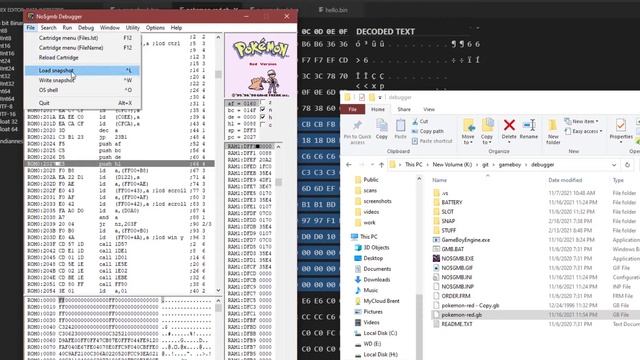640x360 pixels.
Task: Expand the Easy access dropdown
Action: [584, 131]
